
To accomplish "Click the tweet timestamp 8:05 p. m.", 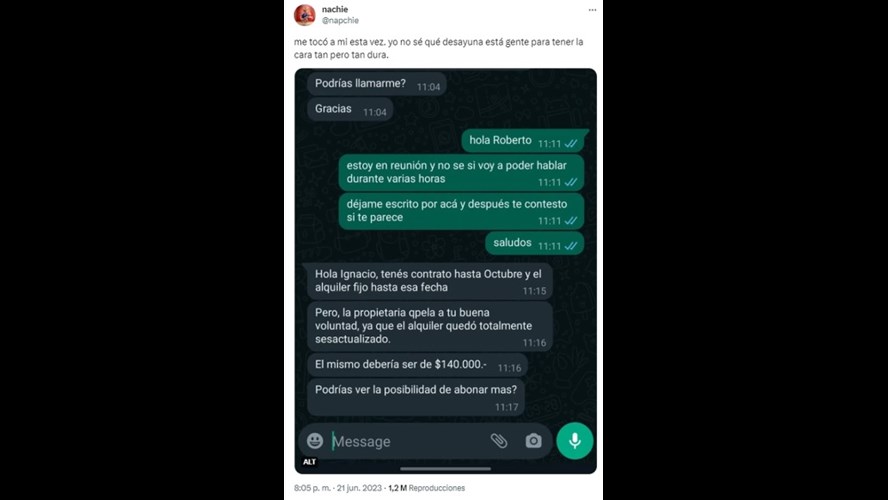I will [x=312, y=488].
